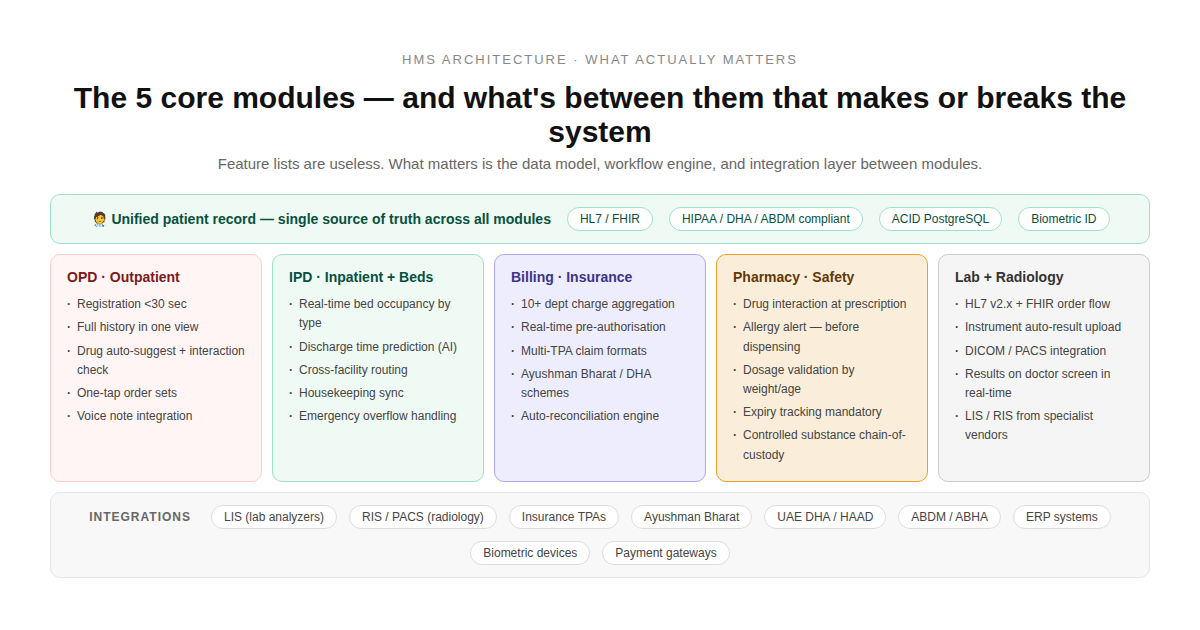Select the HL7 / FHIR tag
Image resolution: width=1200 pixels, height=630 pixels.
click(x=610, y=219)
